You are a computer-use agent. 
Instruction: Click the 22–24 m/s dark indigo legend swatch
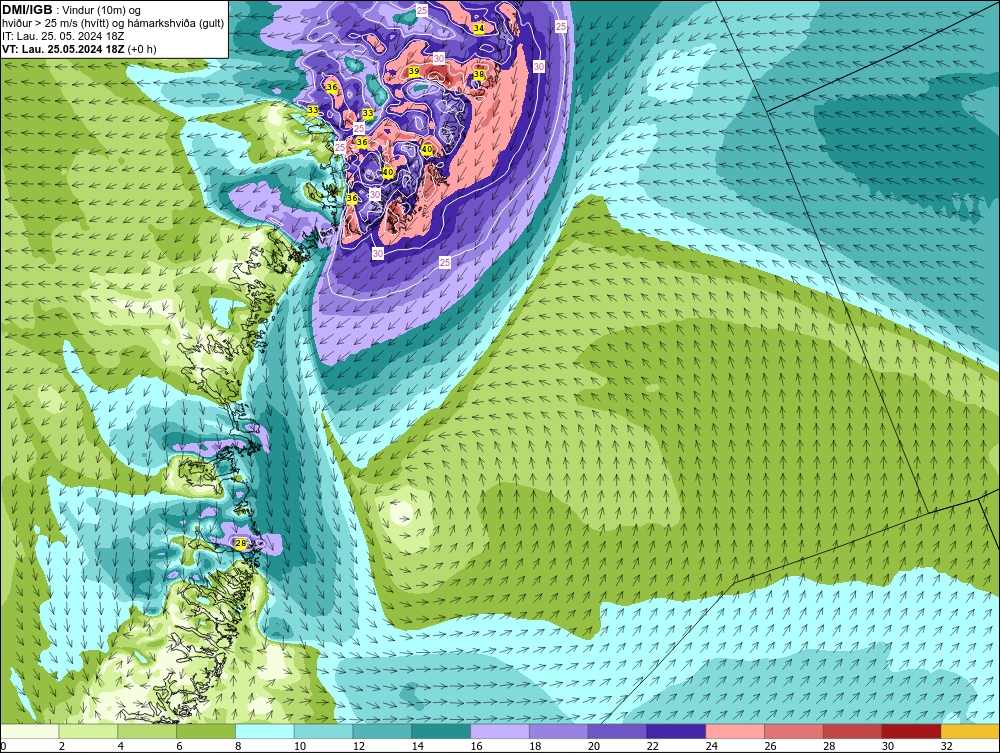click(x=676, y=731)
